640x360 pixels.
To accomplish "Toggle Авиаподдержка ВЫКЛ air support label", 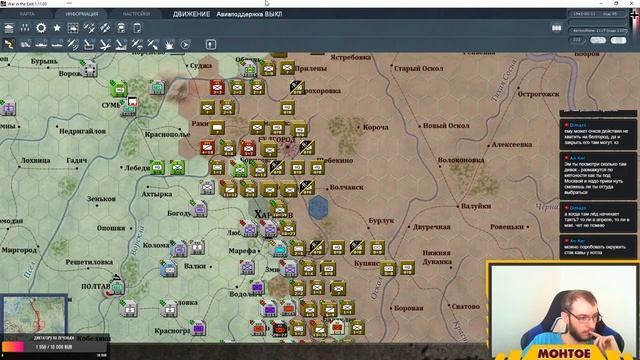I will click(x=249, y=14).
